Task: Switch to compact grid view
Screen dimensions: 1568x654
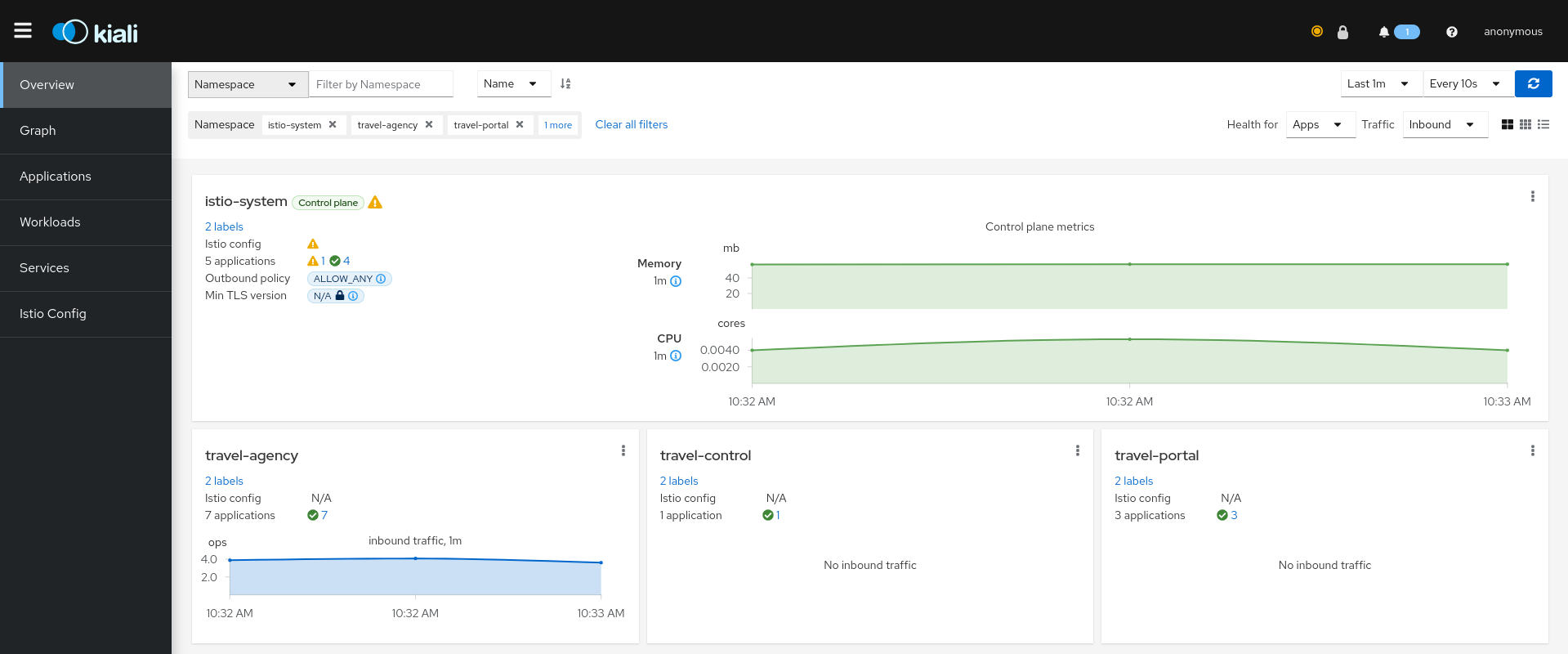Action: pos(1525,124)
